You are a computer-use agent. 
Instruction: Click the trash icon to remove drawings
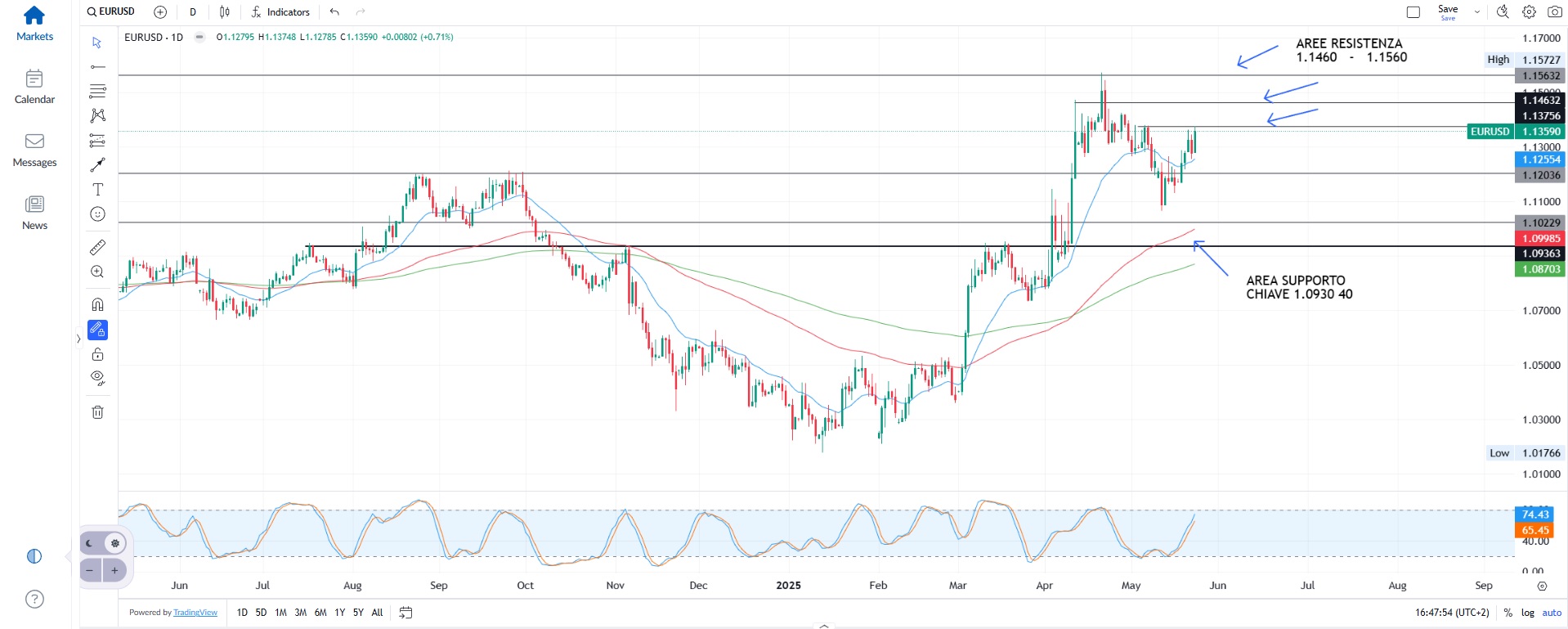coord(97,412)
